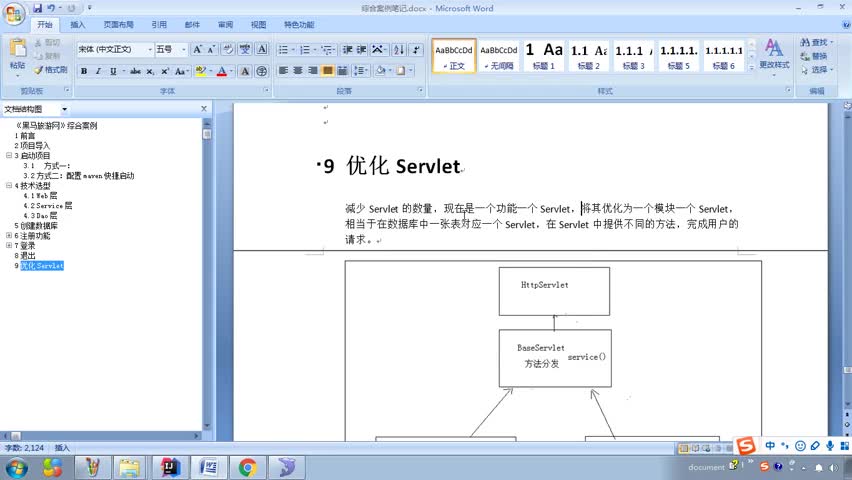This screenshot has width=852, height=480.
Task: Open the line spacing dropdown
Action: tap(360, 71)
